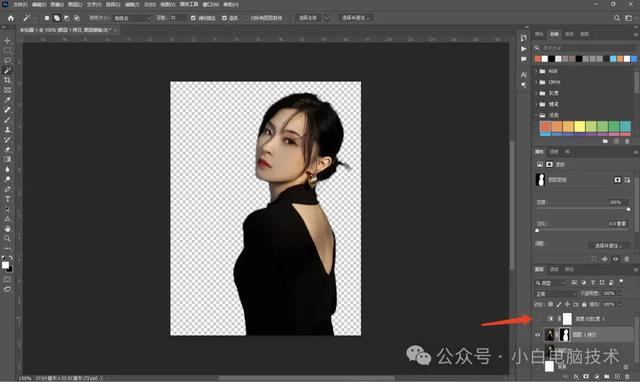Open the 取样大小 sample size dropdown
Image resolution: width=640 pixels, height=382 pixels.
tap(132, 18)
